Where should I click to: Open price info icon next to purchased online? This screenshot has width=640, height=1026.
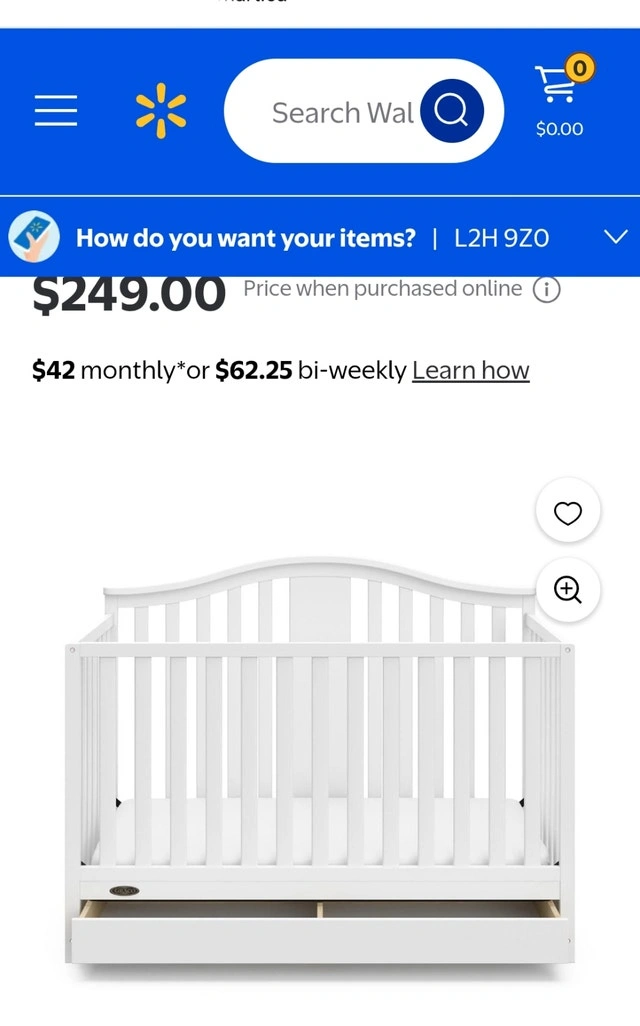[x=546, y=289]
